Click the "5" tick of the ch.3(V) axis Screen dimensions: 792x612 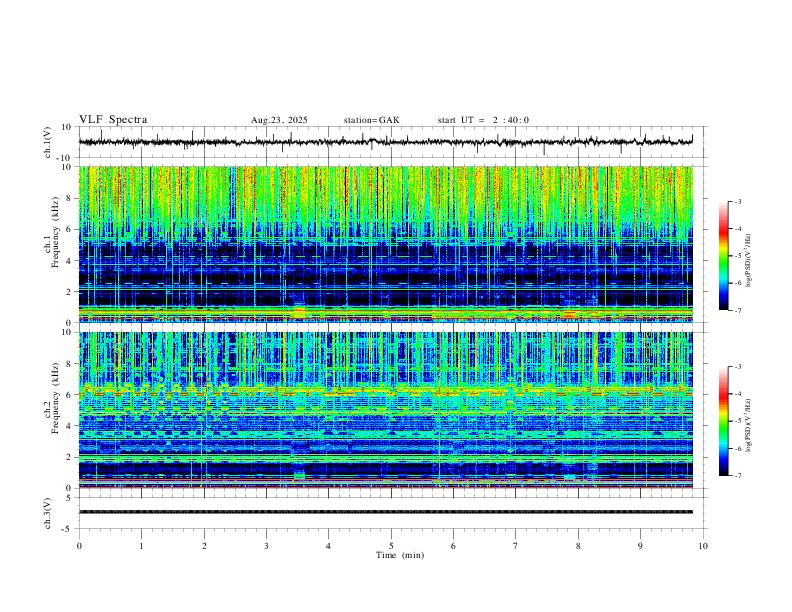coord(69,498)
